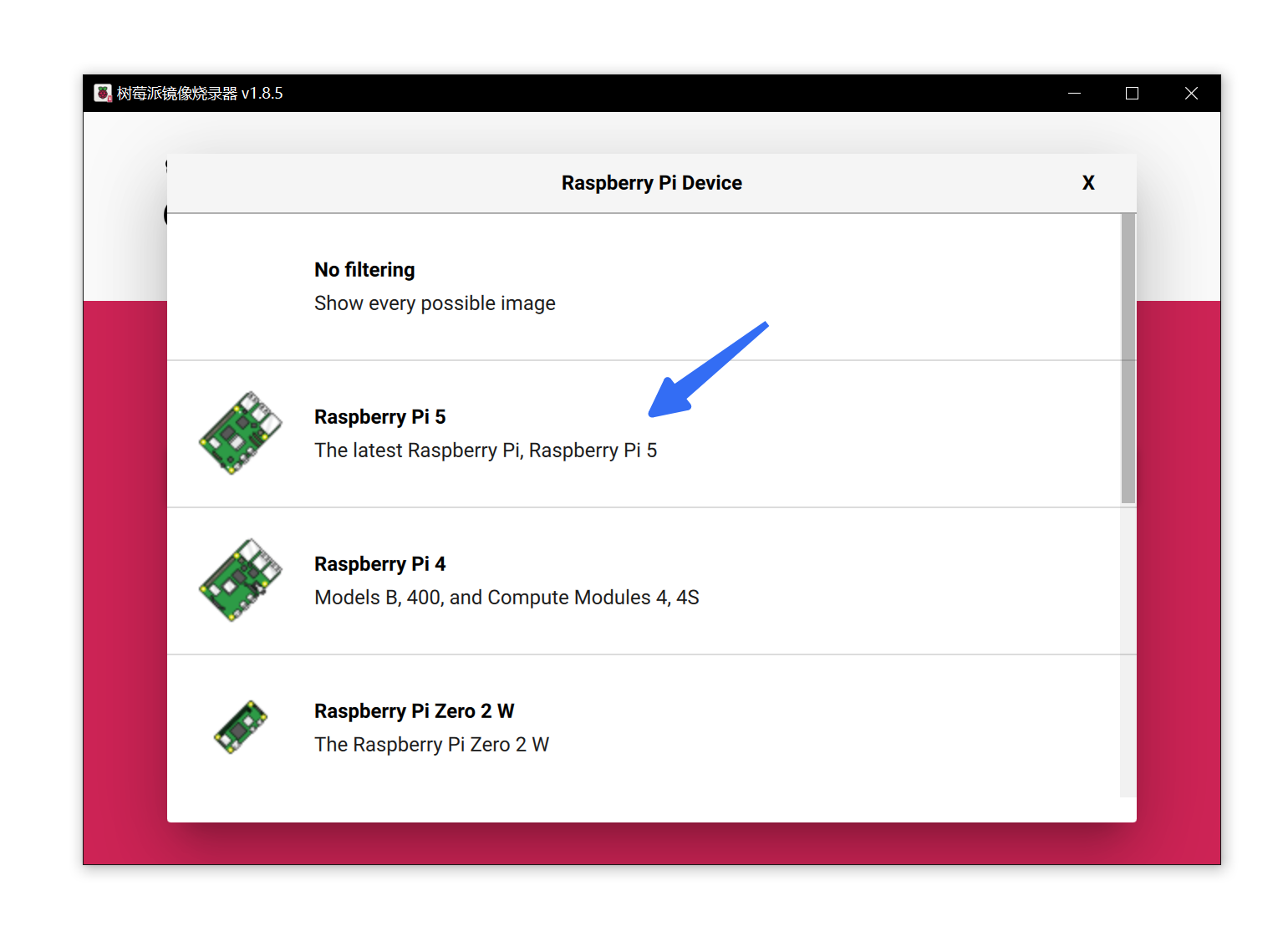Maximize the Imager window
1288x947 pixels.
tap(1133, 94)
